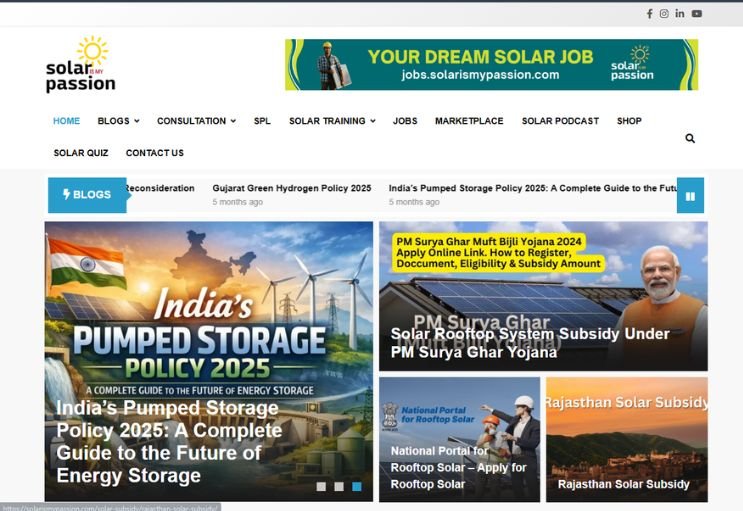Open Gujarat Green Hydrogen Policy 2025 ticker link
Screen dimensions: 743x511
[292, 188]
